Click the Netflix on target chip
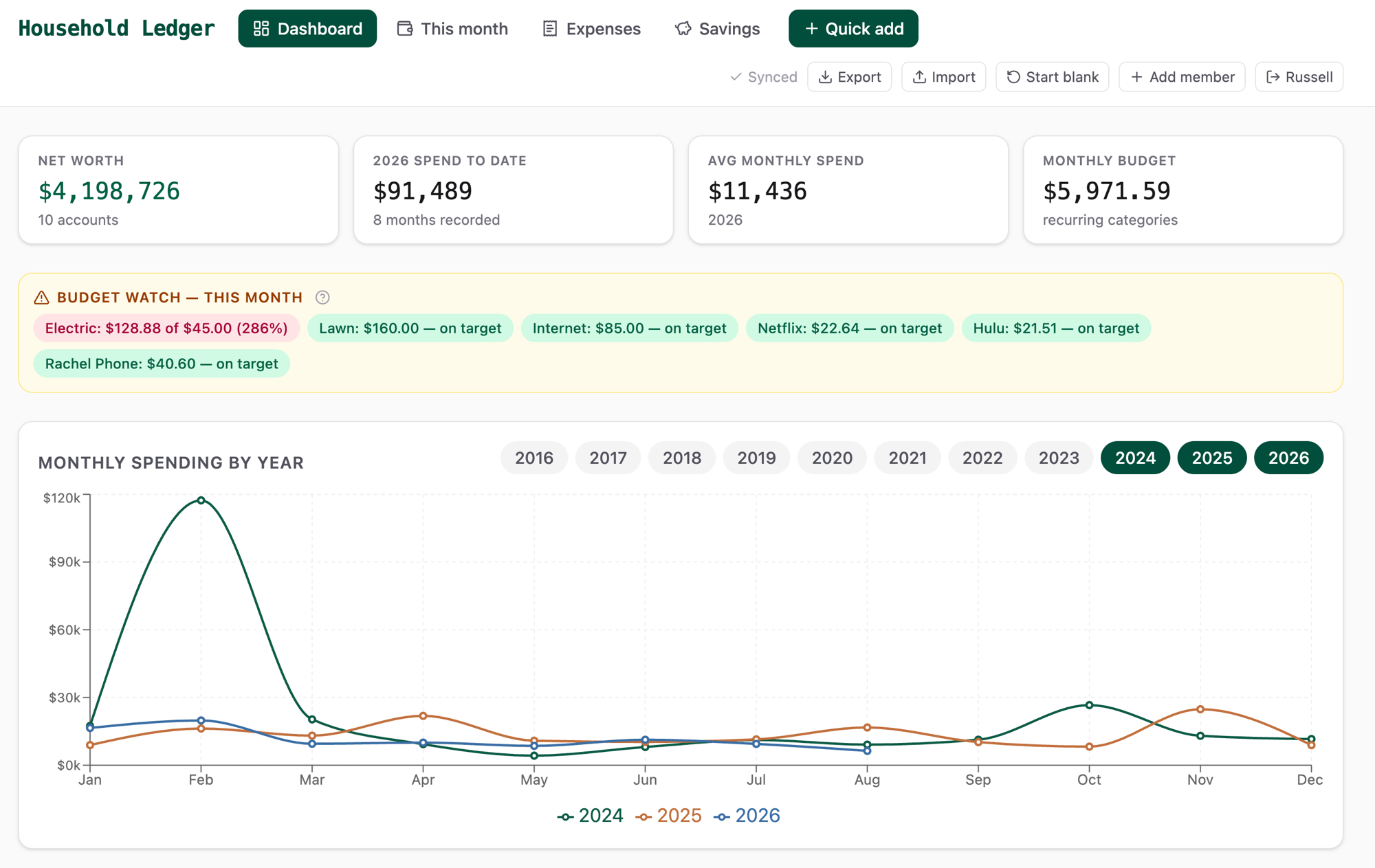This screenshot has width=1375, height=868. 850,329
